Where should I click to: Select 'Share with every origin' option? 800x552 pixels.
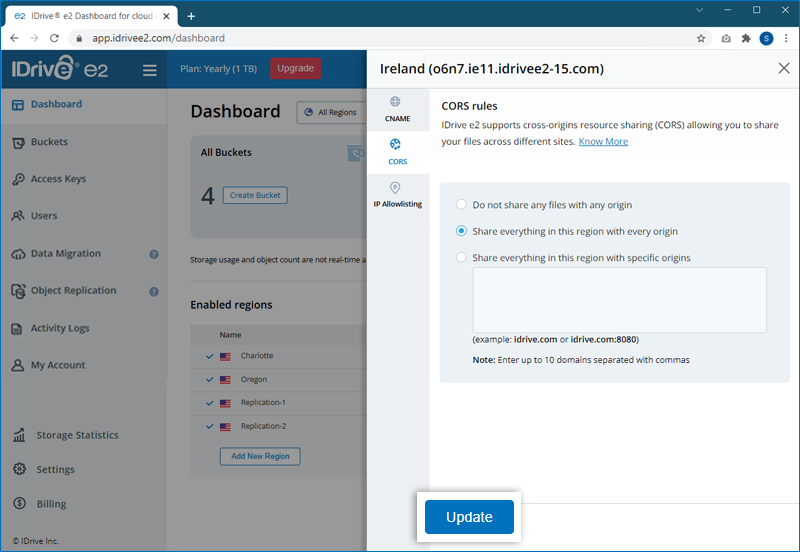461,231
